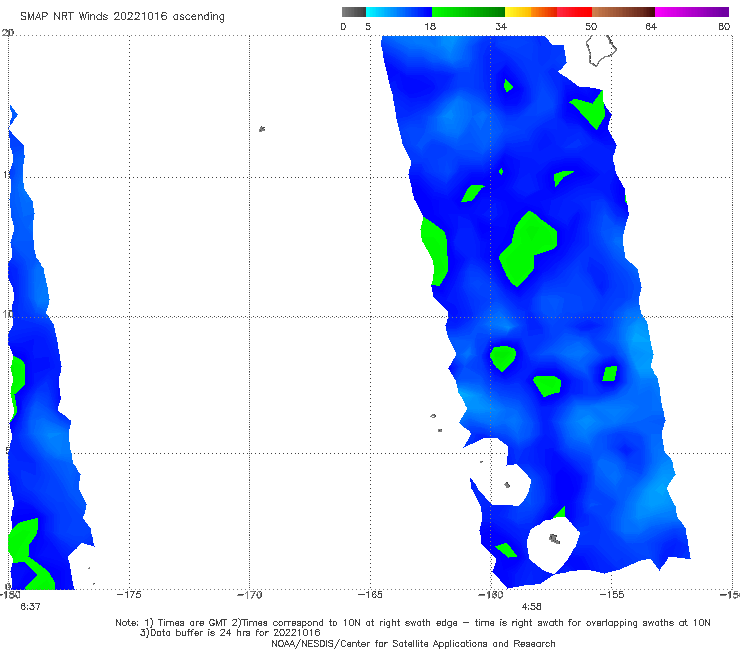Click the 'Times are GMT' note line
Image resolution: width=740 pixels, height=650 pixels.
click(412, 623)
